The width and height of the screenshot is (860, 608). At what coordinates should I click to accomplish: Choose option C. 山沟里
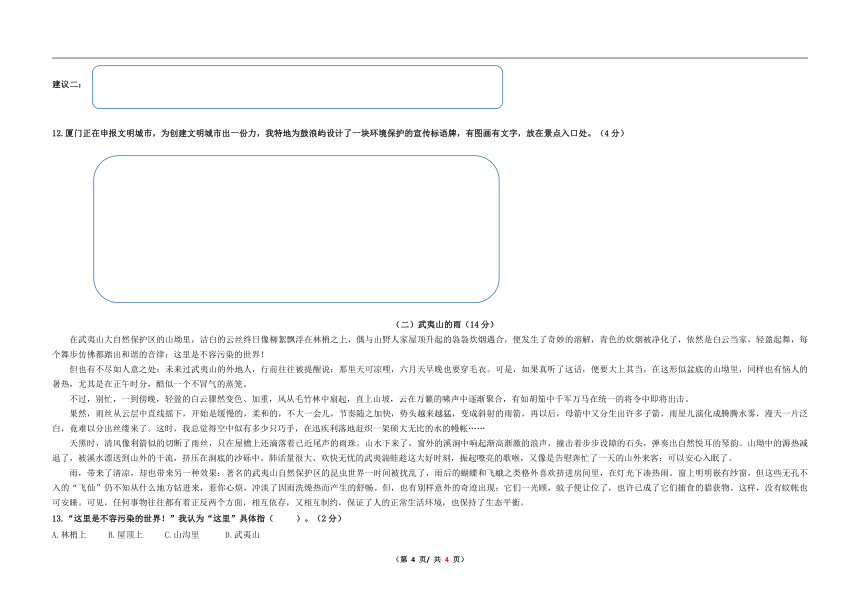pos(182,535)
